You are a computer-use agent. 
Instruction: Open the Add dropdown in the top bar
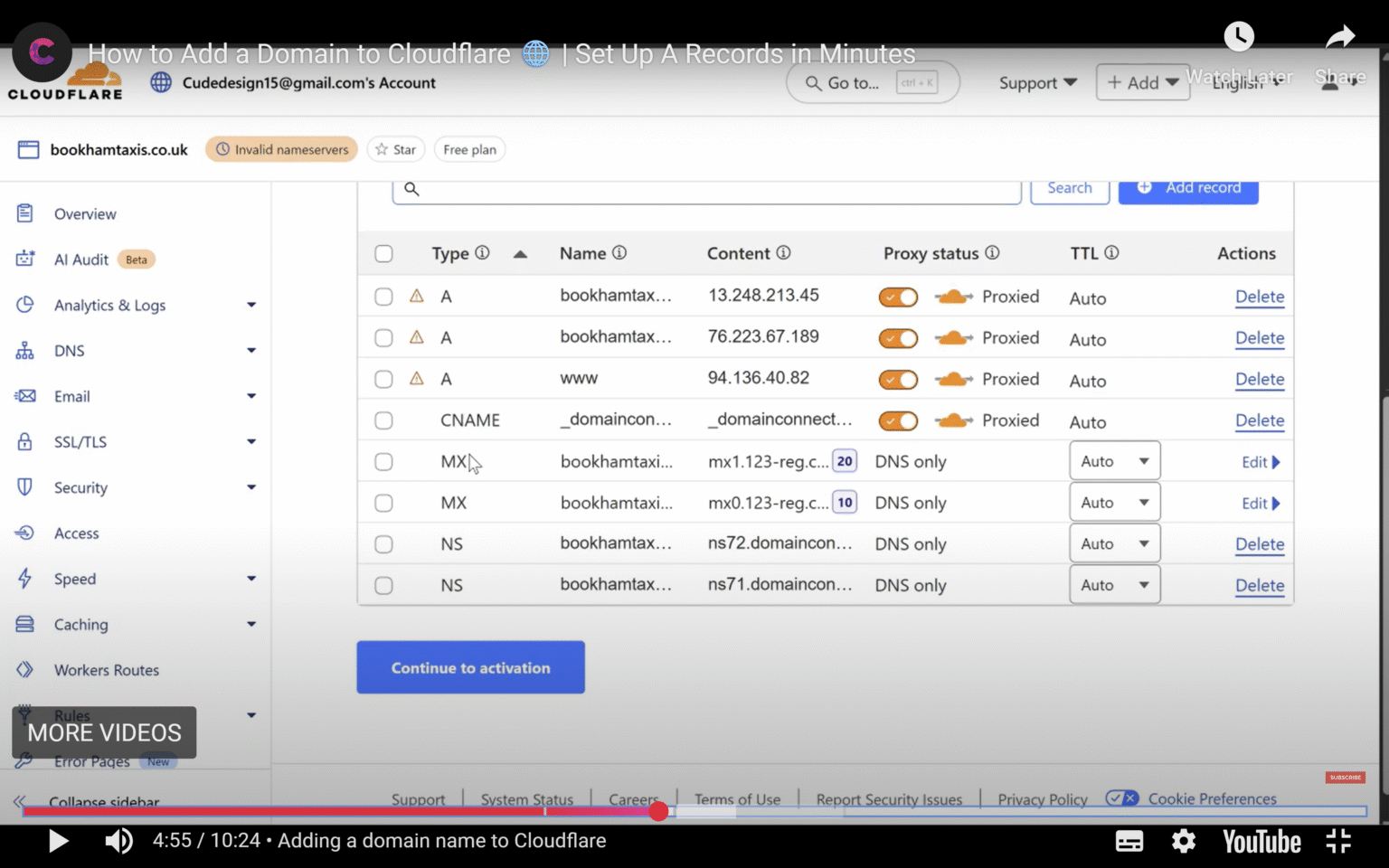pyautogui.click(x=1142, y=82)
